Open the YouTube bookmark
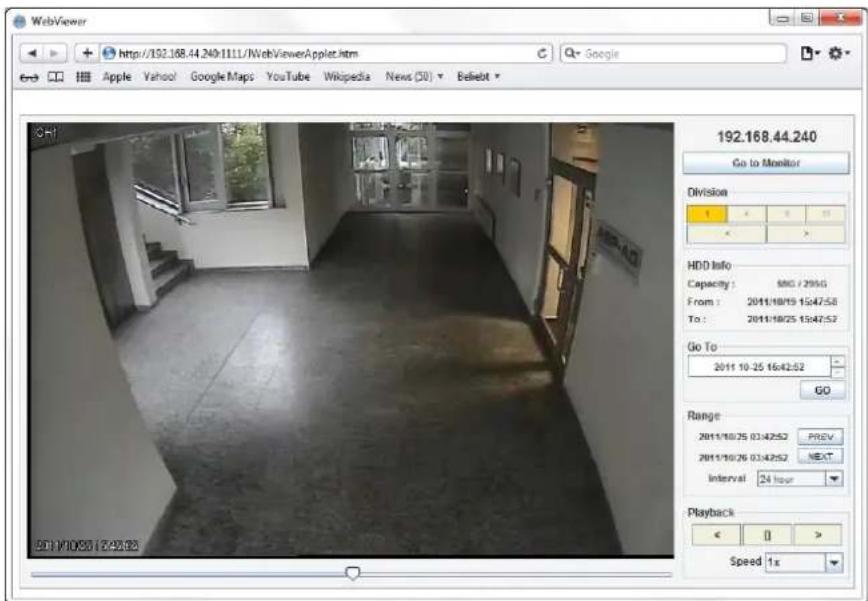Screen dimensions: 868x601 (288, 77)
